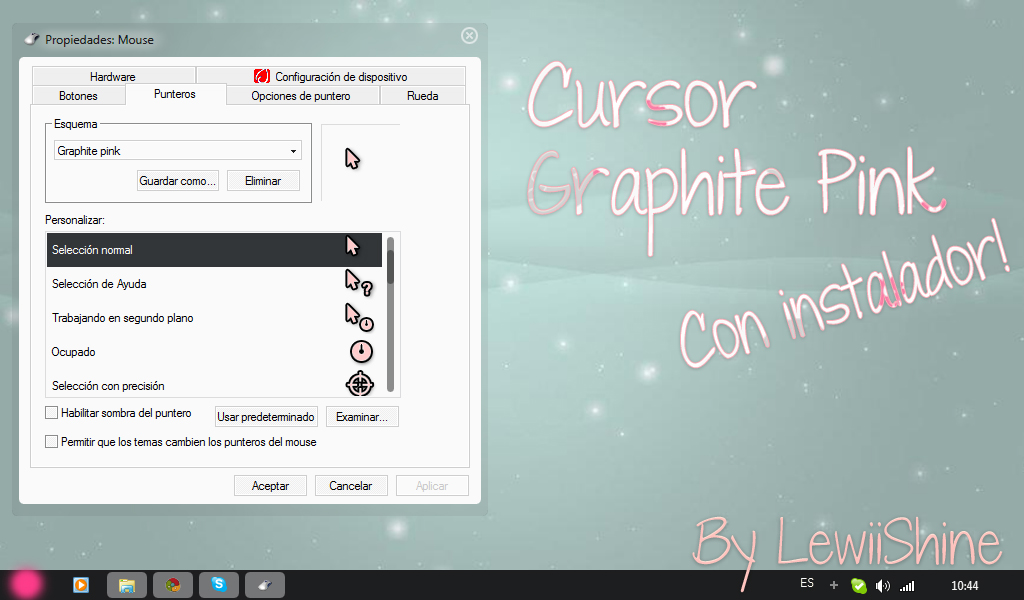Launch Windows Media Player from the taskbar
Screen dimensions: 1024x600
tap(81, 585)
